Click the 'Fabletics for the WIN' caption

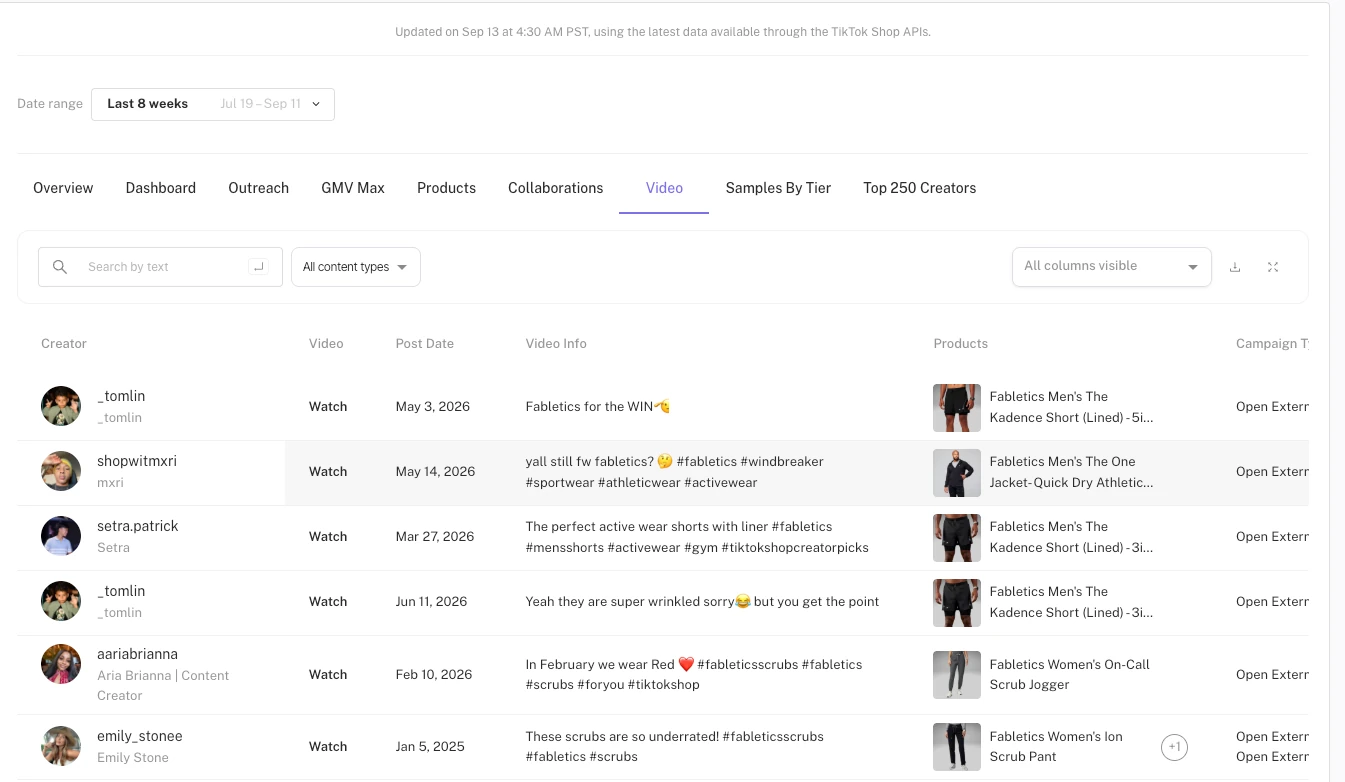coord(598,407)
